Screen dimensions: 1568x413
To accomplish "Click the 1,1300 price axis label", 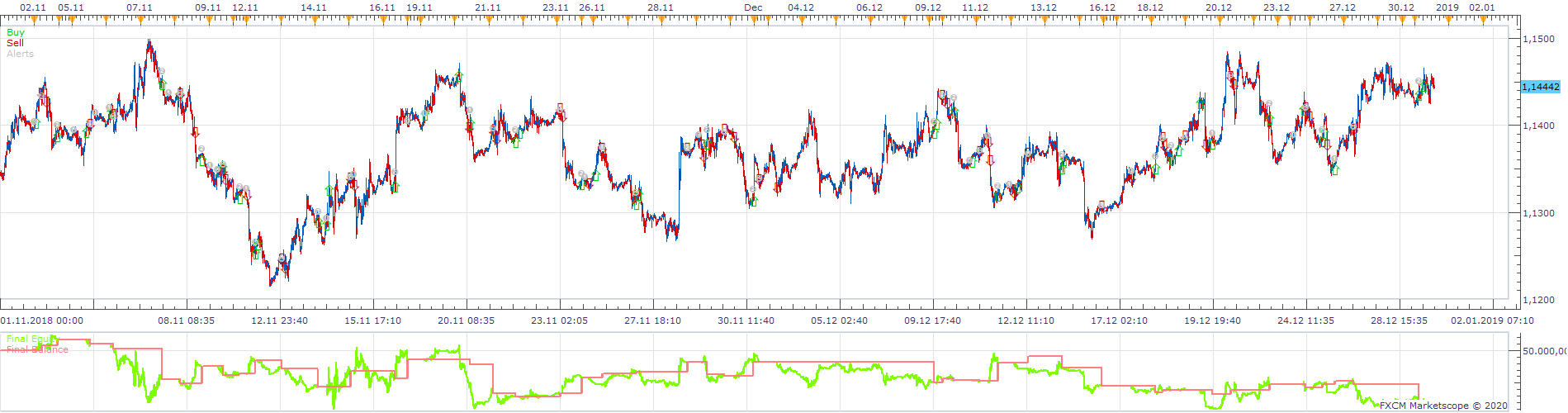I will [x=1537, y=213].
